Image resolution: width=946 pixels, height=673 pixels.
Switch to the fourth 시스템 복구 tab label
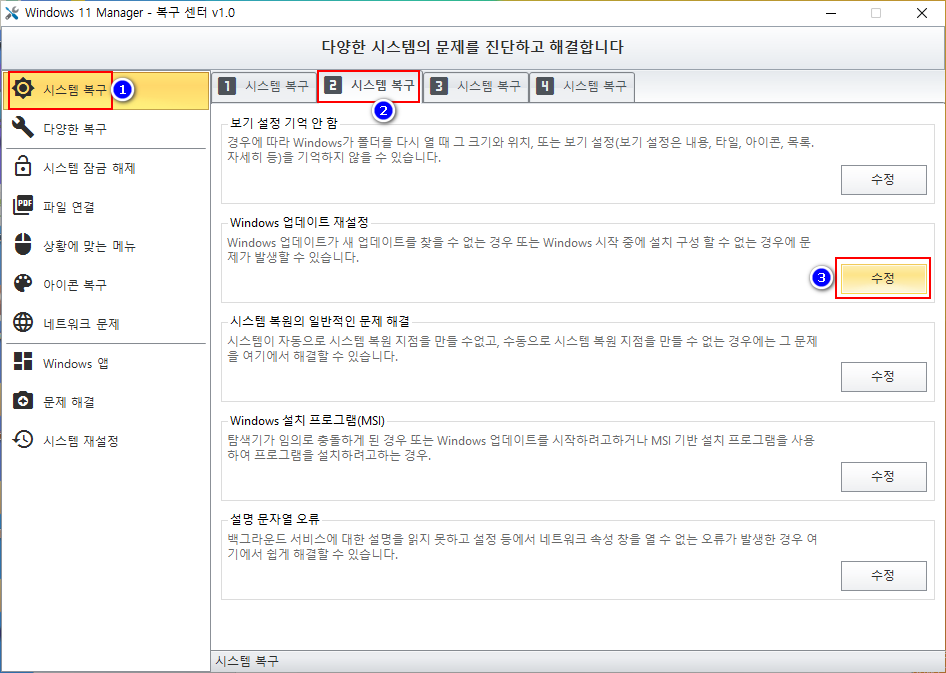pyautogui.click(x=595, y=86)
